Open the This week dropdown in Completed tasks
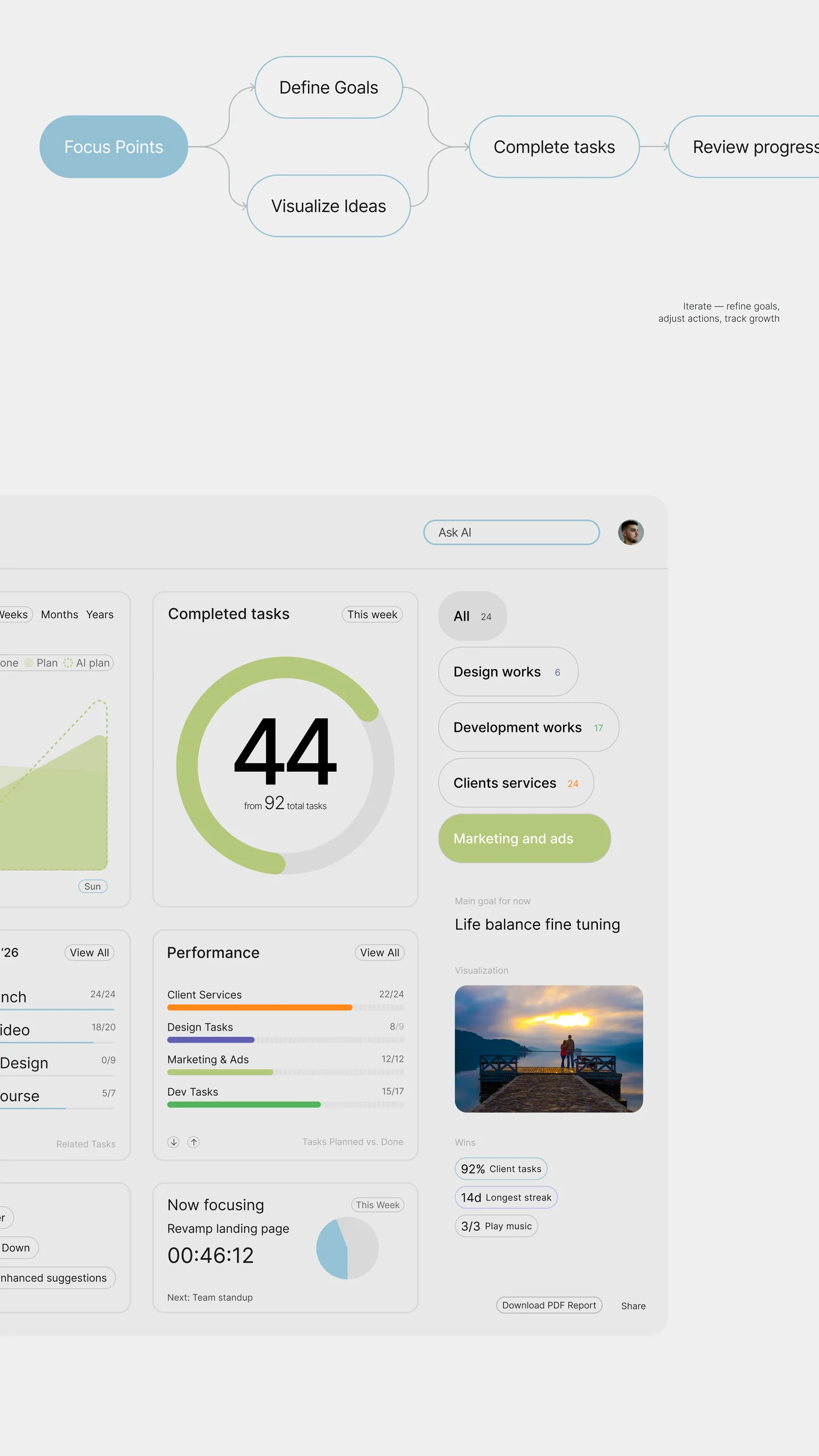Viewport: 819px width, 1456px height. pos(373,615)
